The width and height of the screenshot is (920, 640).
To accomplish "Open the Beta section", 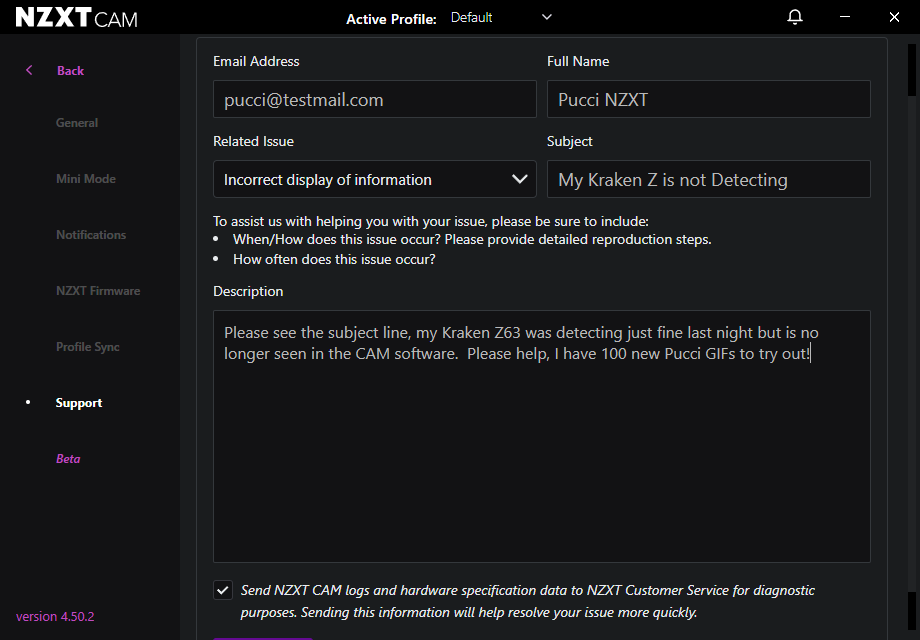I will pyautogui.click(x=68, y=459).
